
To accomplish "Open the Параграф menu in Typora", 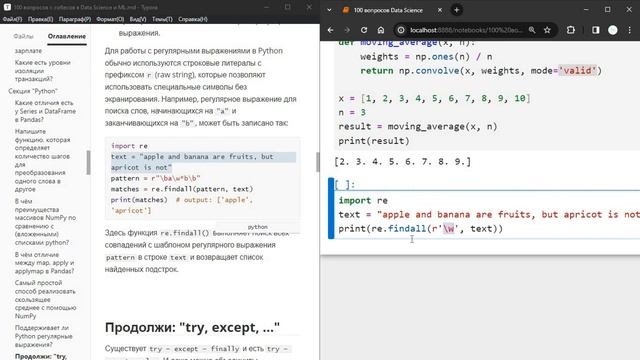I will coord(75,19).
